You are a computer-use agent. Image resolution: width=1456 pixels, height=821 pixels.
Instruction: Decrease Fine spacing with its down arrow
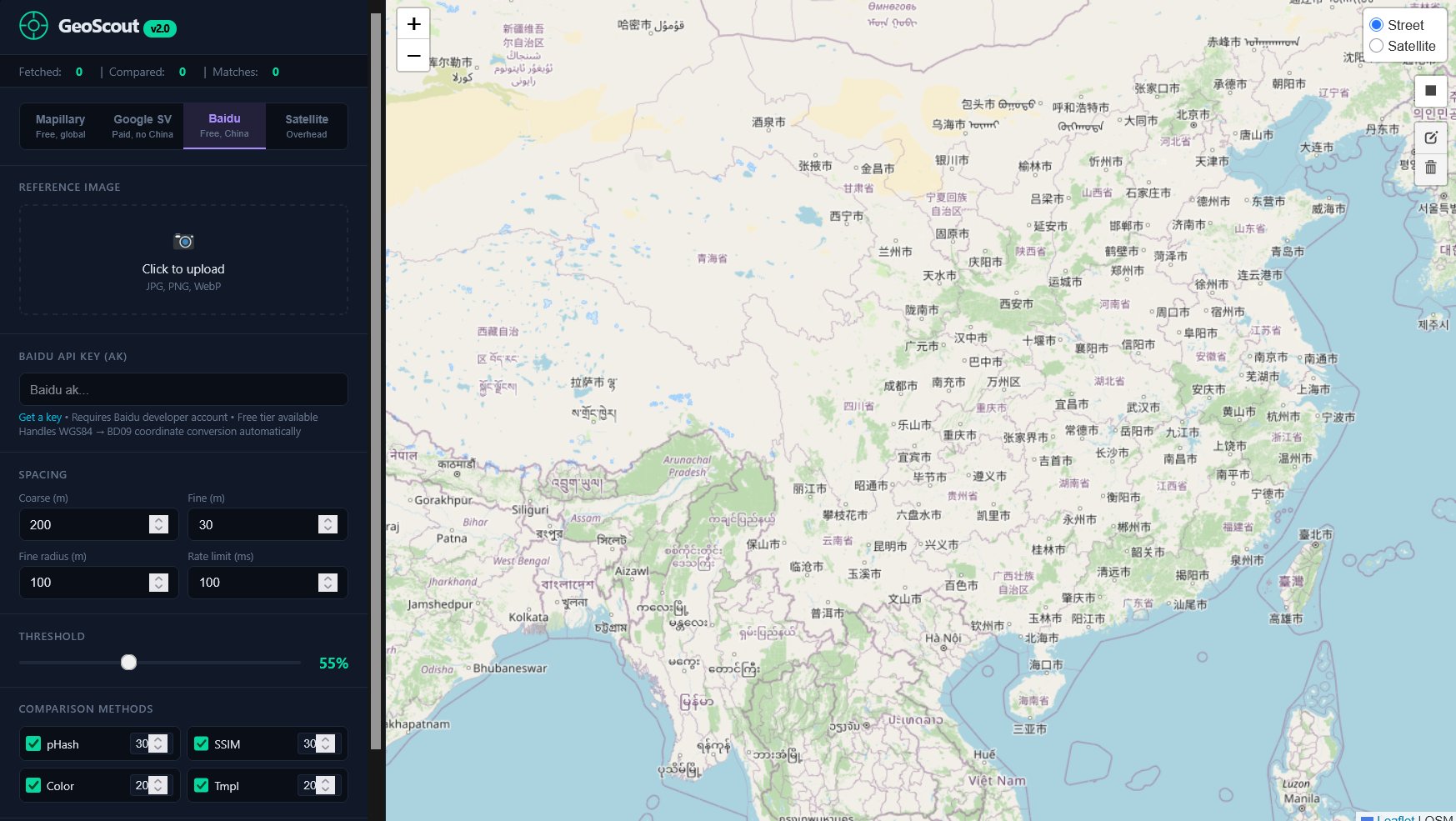coord(327,528)
